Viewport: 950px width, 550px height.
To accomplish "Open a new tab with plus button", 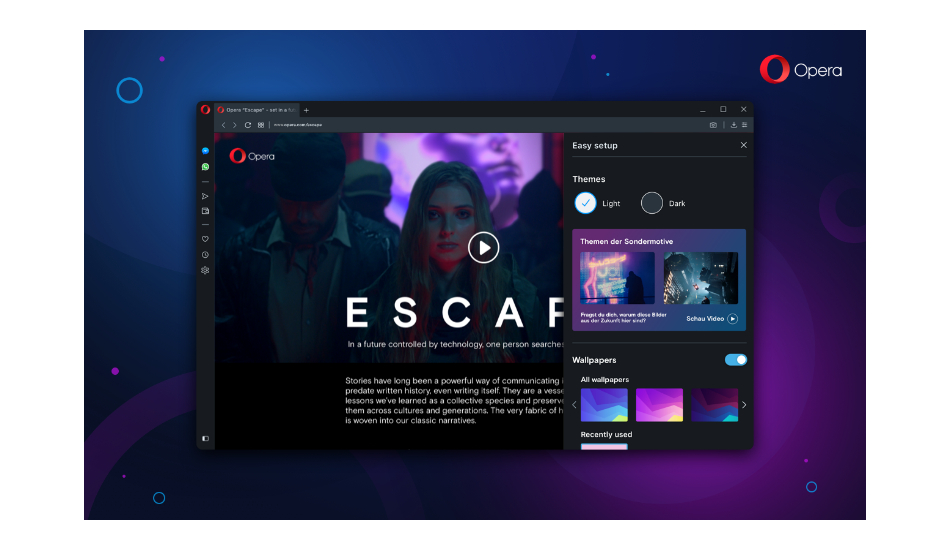I will (x=307, y=110).
